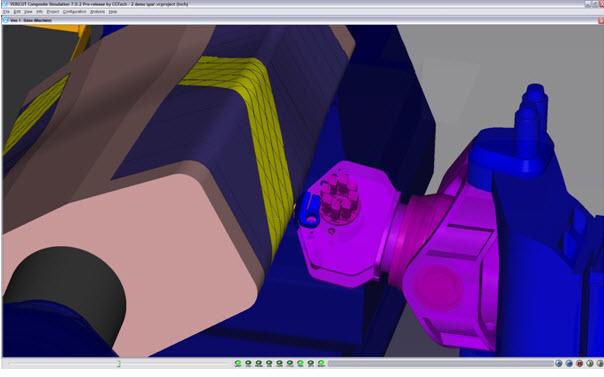Open the Project menu

click(53, 12)
